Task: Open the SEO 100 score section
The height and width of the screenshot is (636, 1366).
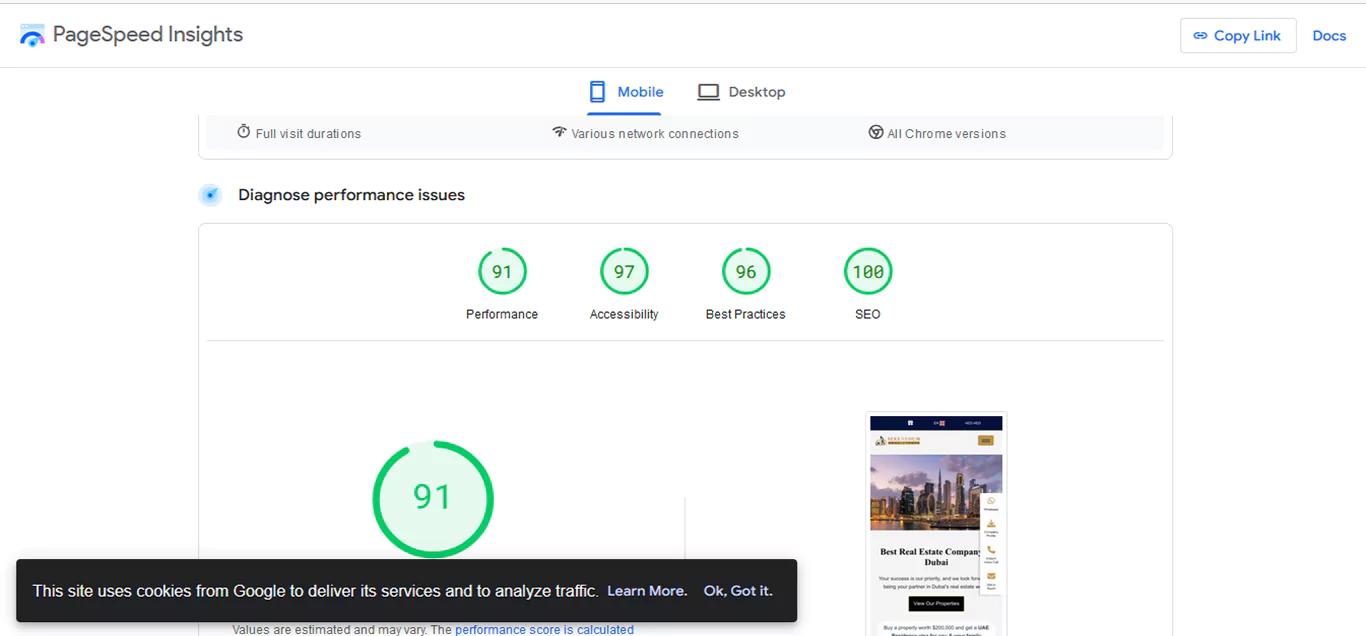Action: click(x=867, y=270)
